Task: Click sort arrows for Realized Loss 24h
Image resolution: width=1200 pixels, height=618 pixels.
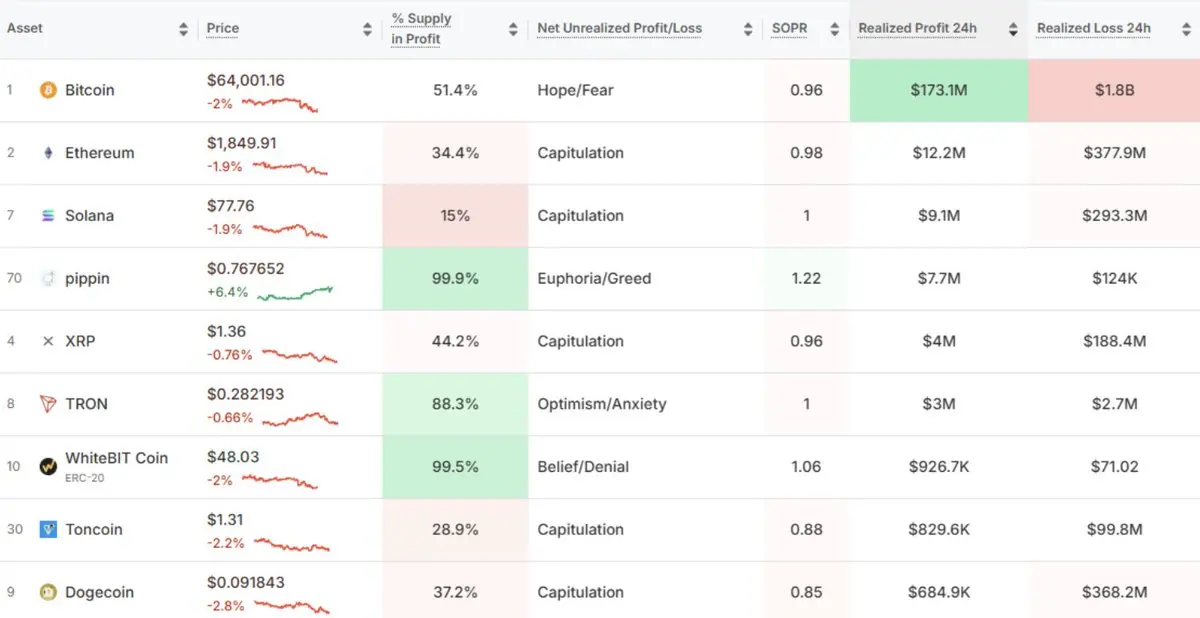Action: click(x=1188, y=29)
